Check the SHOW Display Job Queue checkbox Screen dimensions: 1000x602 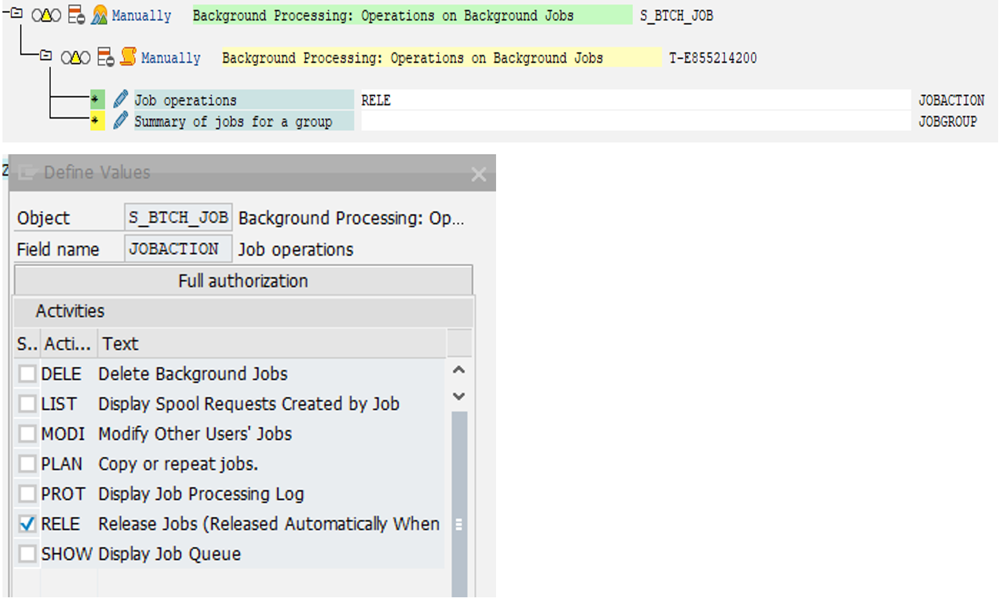click(27, 554)
